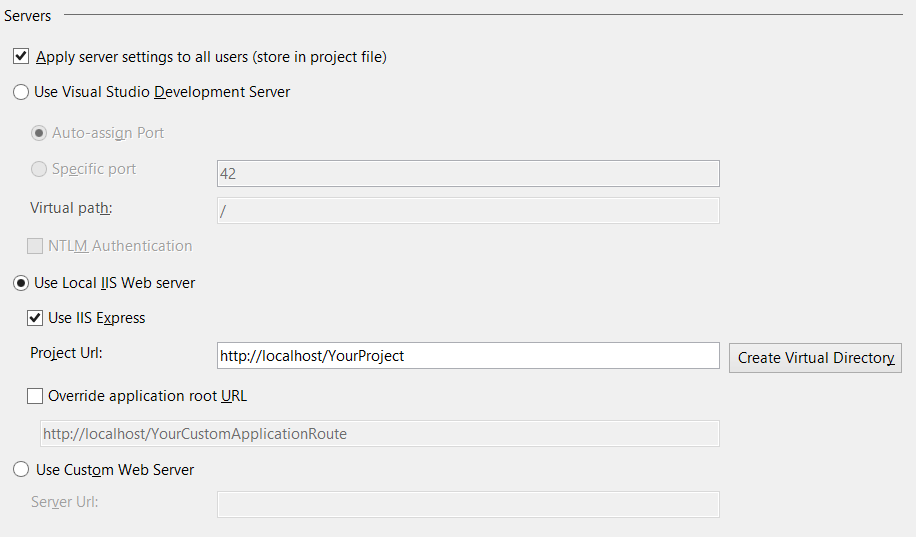The height and width of the screenshot is (537, 916).
Task: Click the Virtual path label
Action: point(71,208)
